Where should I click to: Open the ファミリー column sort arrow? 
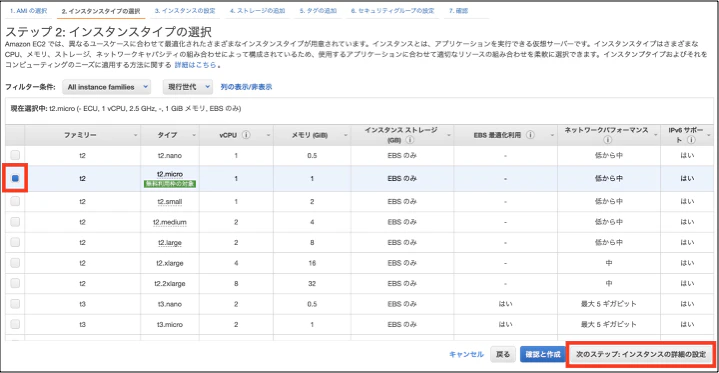135,135
